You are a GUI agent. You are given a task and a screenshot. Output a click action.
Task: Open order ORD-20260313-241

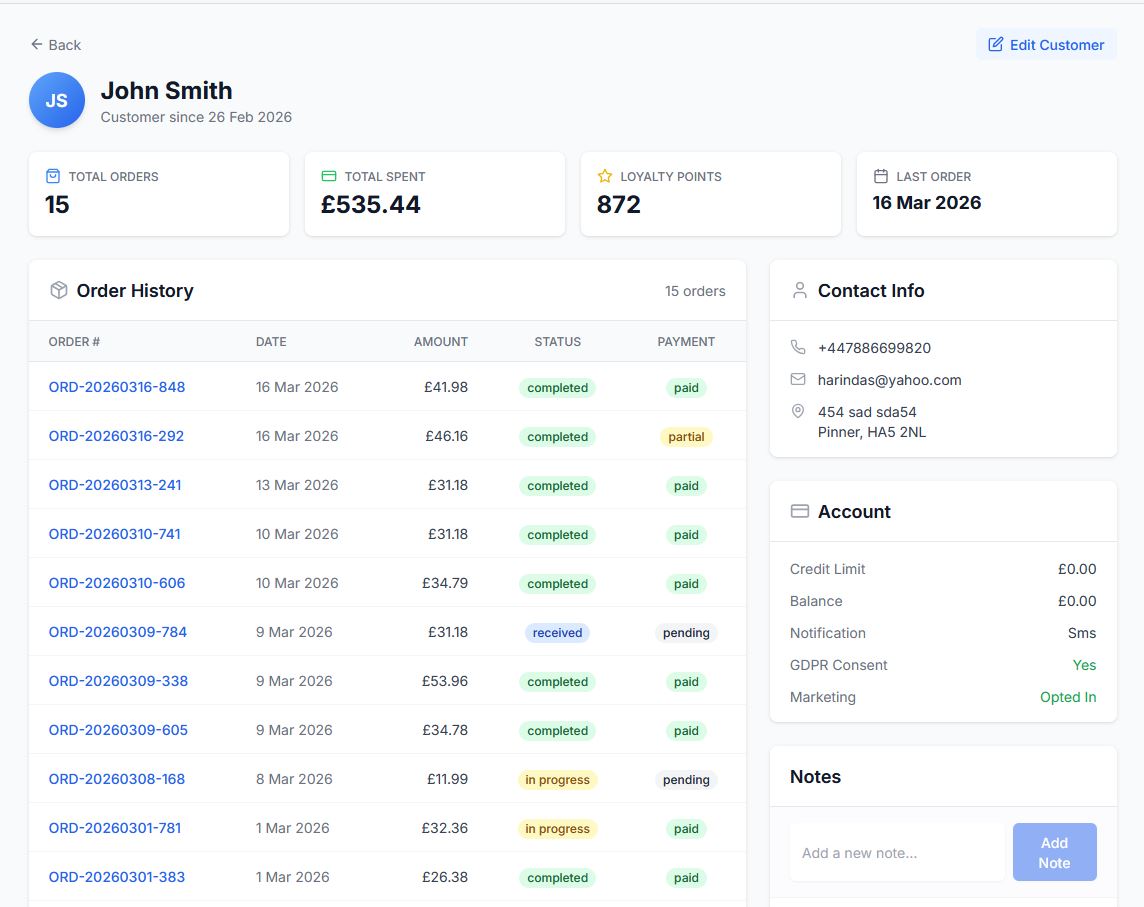click(x=115, y=485)
